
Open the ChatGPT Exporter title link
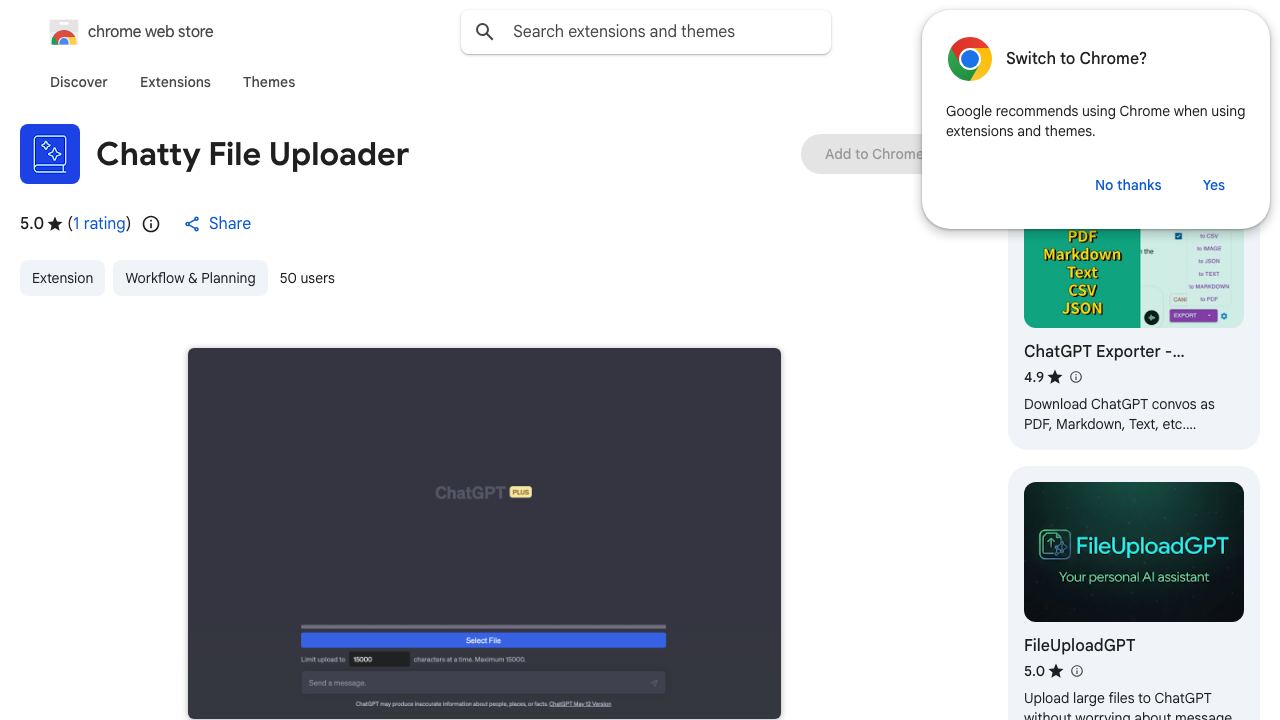(x=1104, y=352)
